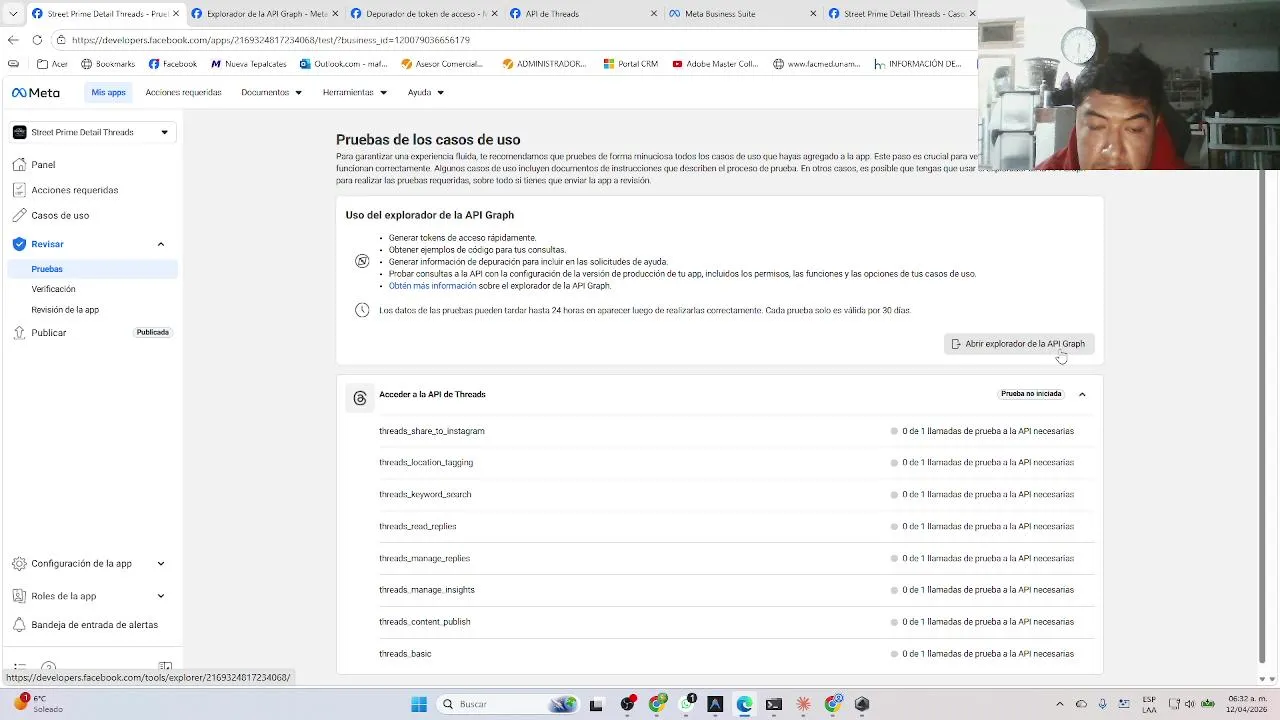
Task: Select Acciones requeridas in the top navigation
Action: click(183, 92)
